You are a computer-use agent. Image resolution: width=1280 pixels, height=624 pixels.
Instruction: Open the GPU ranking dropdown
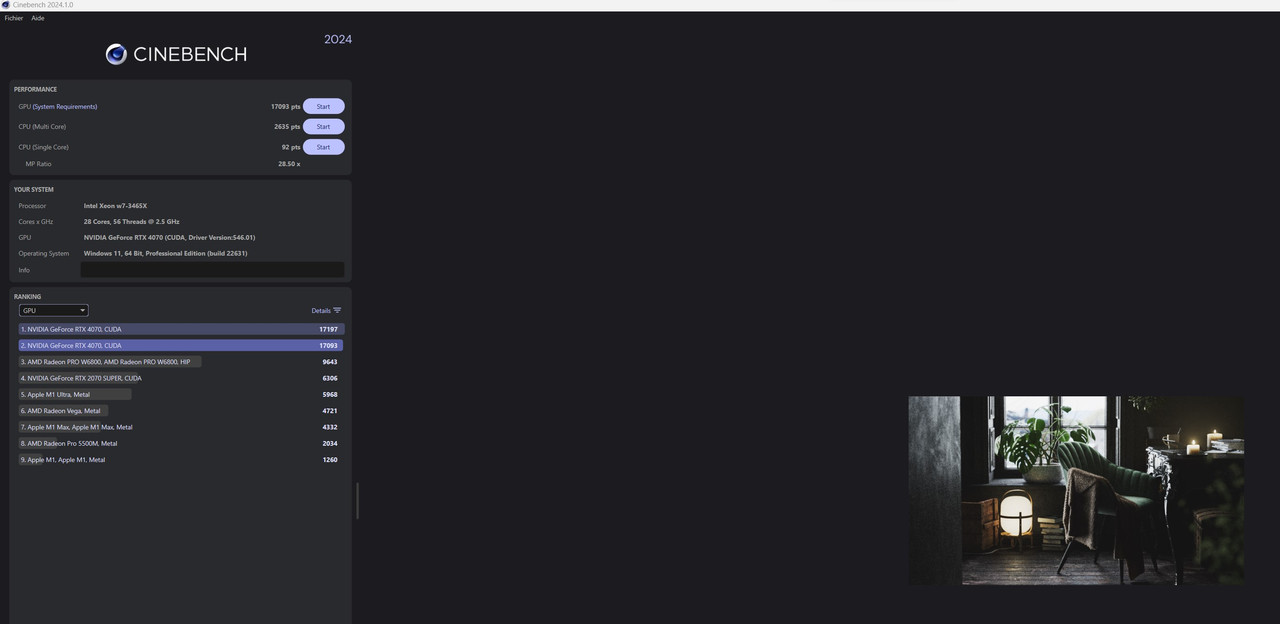[x=53, y=310]
